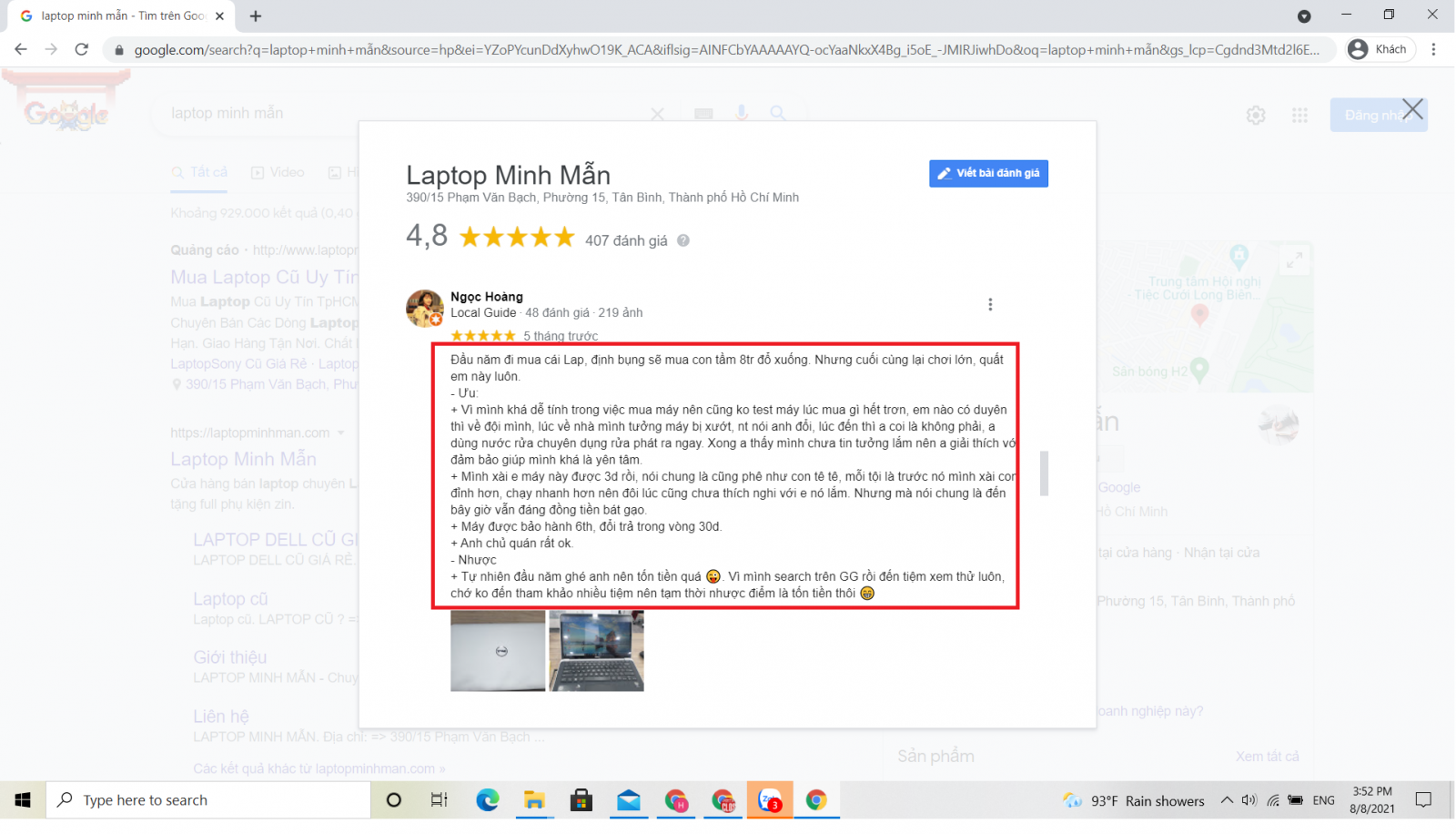Open the laptop keyboard review photo

tap(596, 651)
